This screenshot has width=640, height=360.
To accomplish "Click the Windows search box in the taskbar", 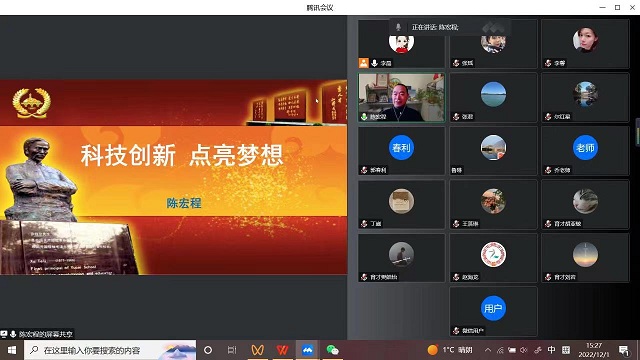I will pos(110,350).
